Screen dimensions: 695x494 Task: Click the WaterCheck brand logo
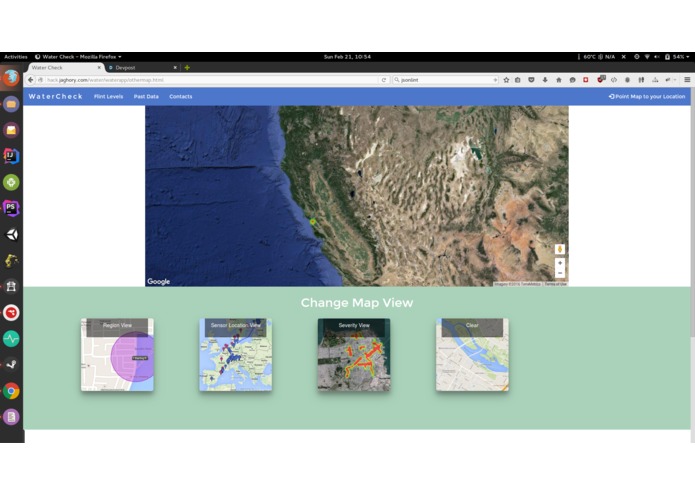coord(55,97)
